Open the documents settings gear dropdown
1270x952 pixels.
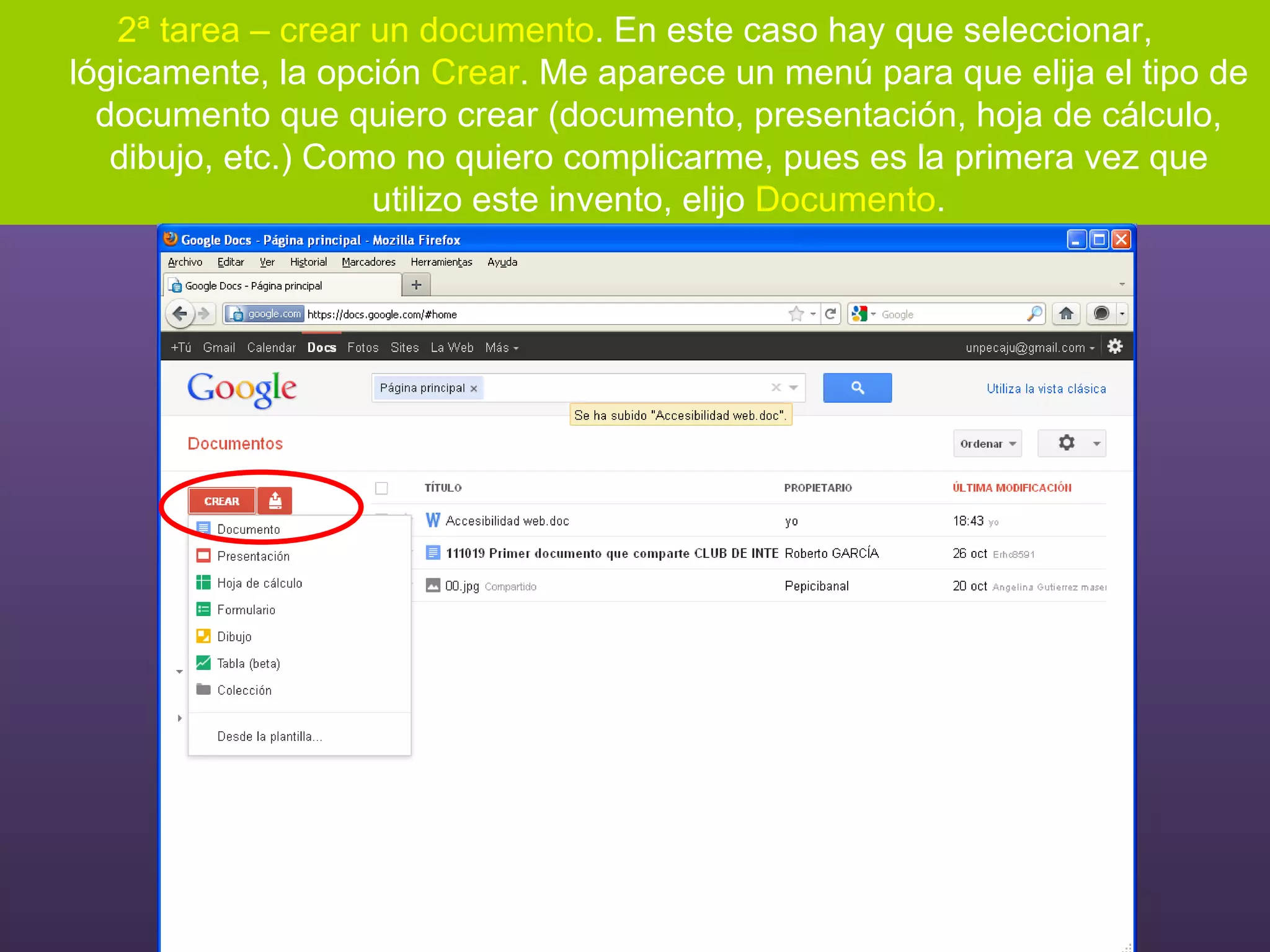point(1072,443)
